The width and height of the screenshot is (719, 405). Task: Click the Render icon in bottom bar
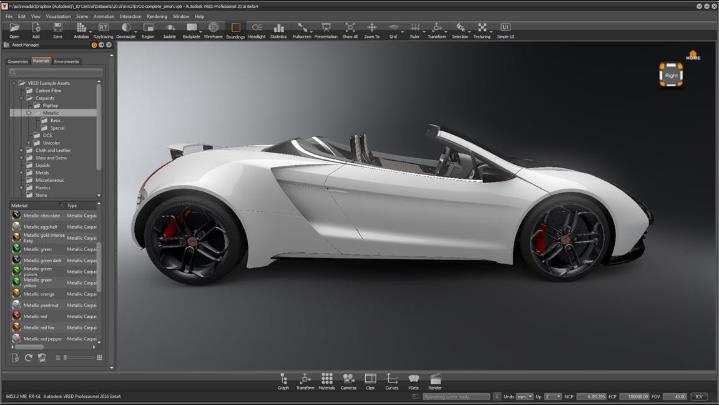coord(435,380)
